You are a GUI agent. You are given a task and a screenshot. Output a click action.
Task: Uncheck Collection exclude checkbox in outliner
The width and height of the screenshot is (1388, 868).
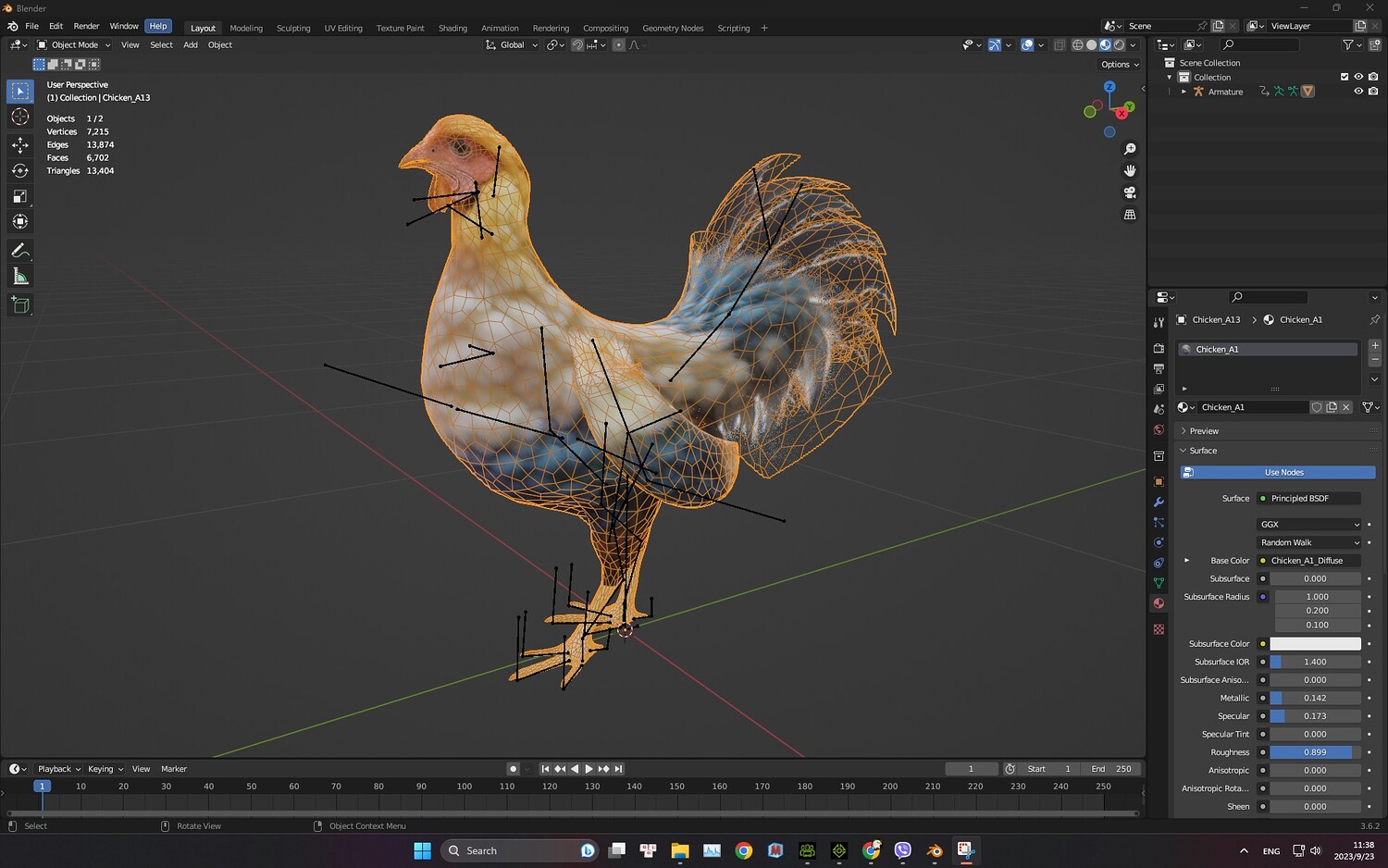1345,77
